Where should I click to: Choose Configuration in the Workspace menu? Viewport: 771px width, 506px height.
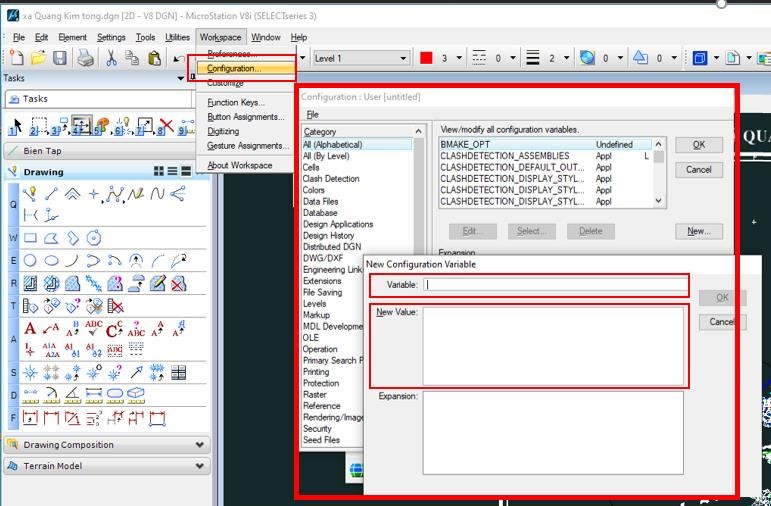point(234,69)
